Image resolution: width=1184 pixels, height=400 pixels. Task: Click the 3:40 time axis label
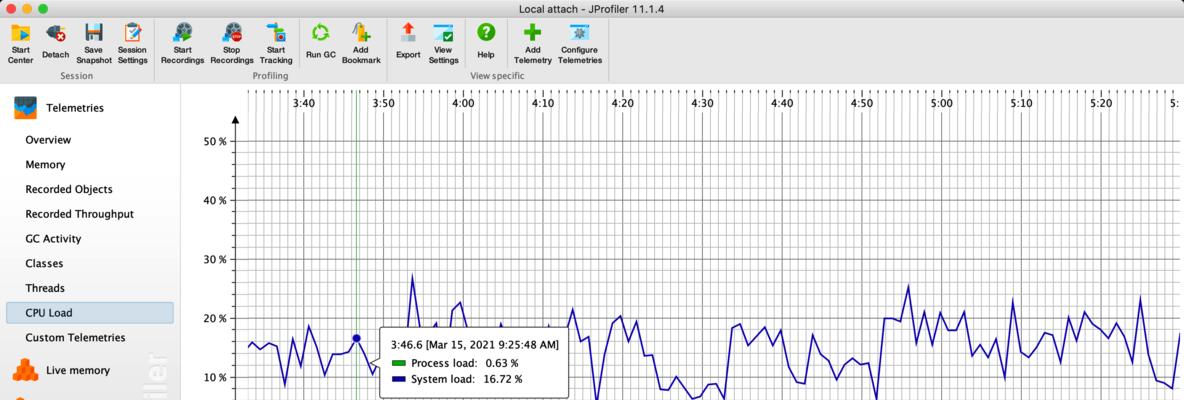click(304, 103)
